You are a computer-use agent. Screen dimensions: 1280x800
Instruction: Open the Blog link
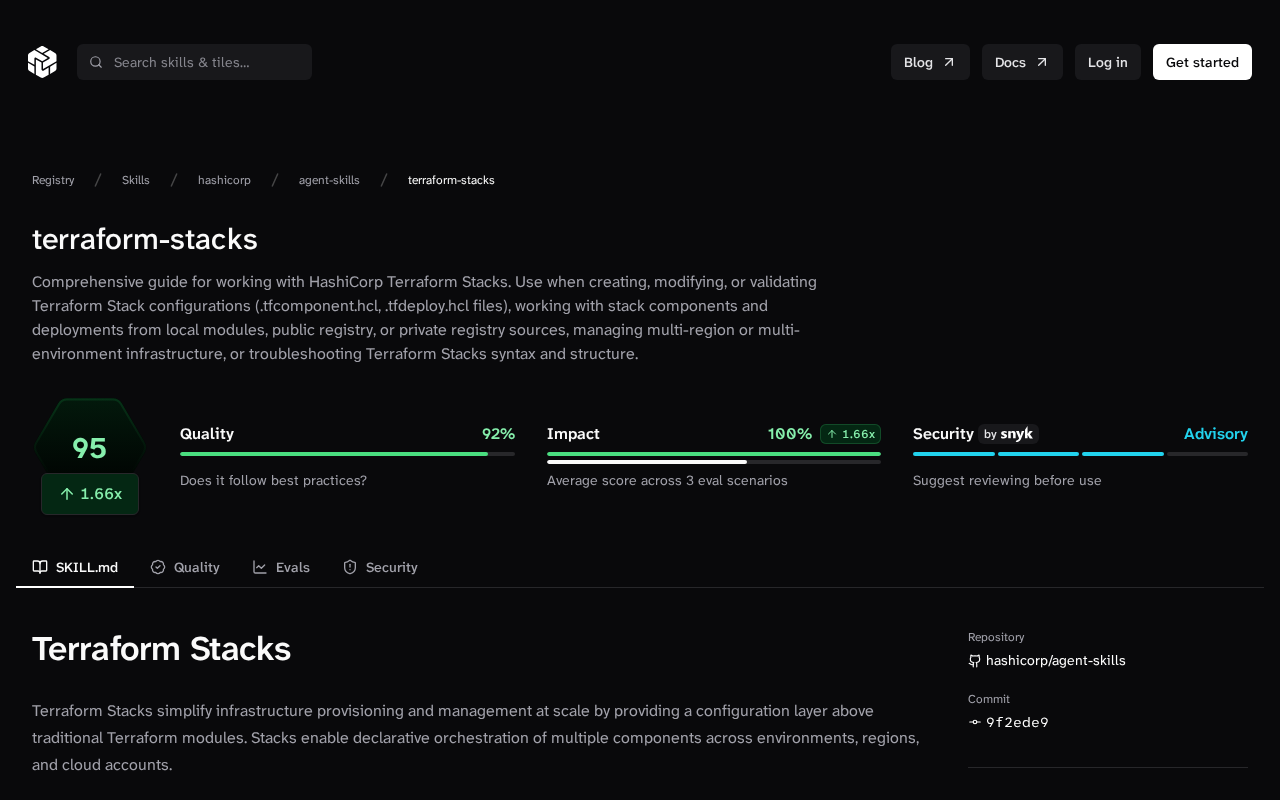(x=930, y=62)
